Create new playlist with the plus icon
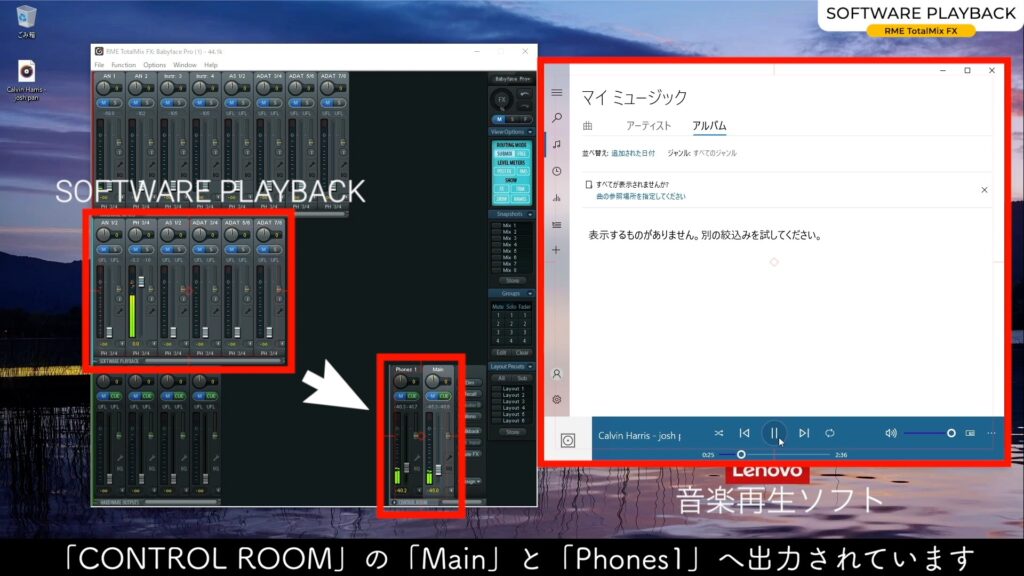The width and height of the screenshot is (1024, 576). tap(556, 250)
